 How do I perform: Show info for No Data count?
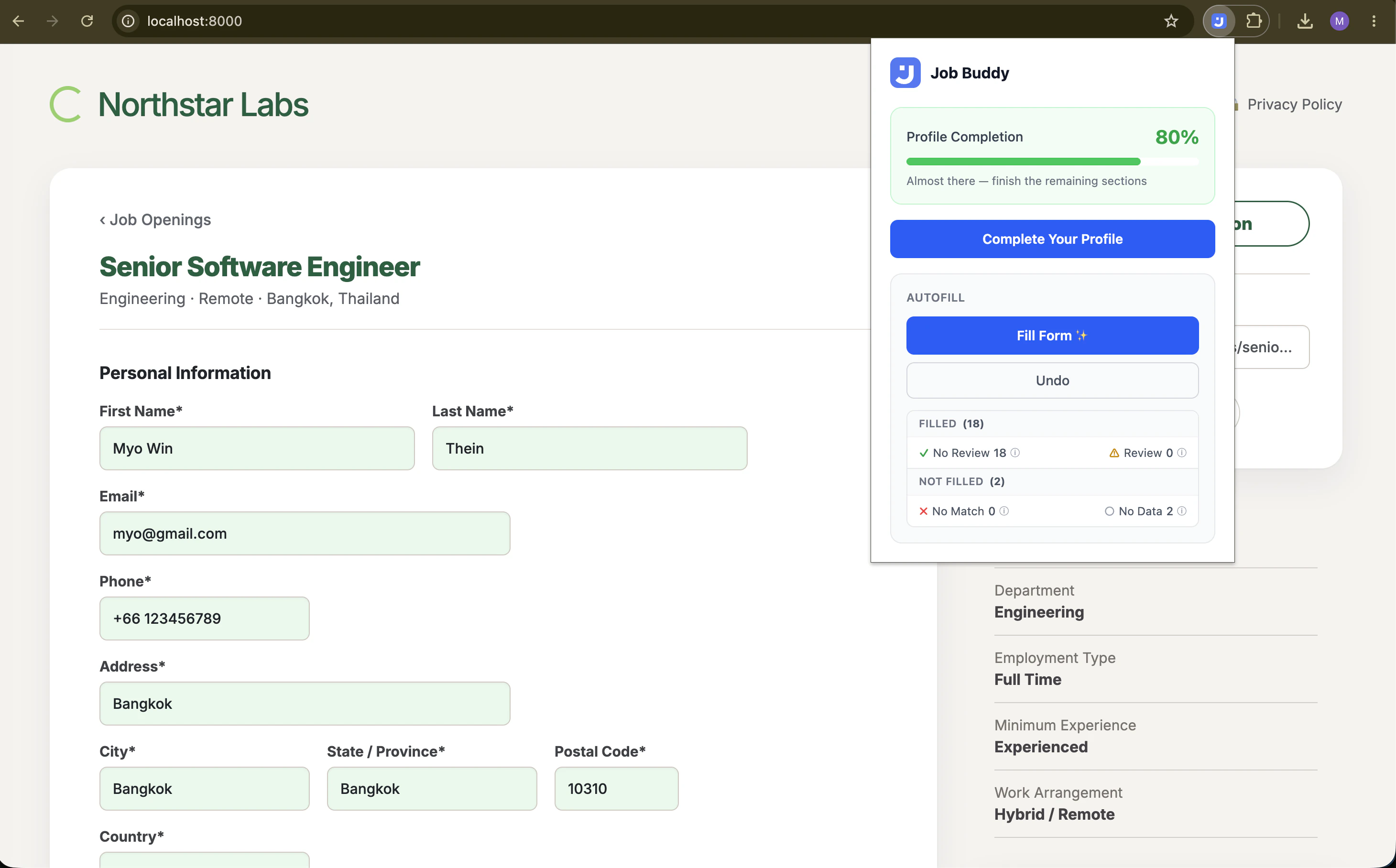1182,511
